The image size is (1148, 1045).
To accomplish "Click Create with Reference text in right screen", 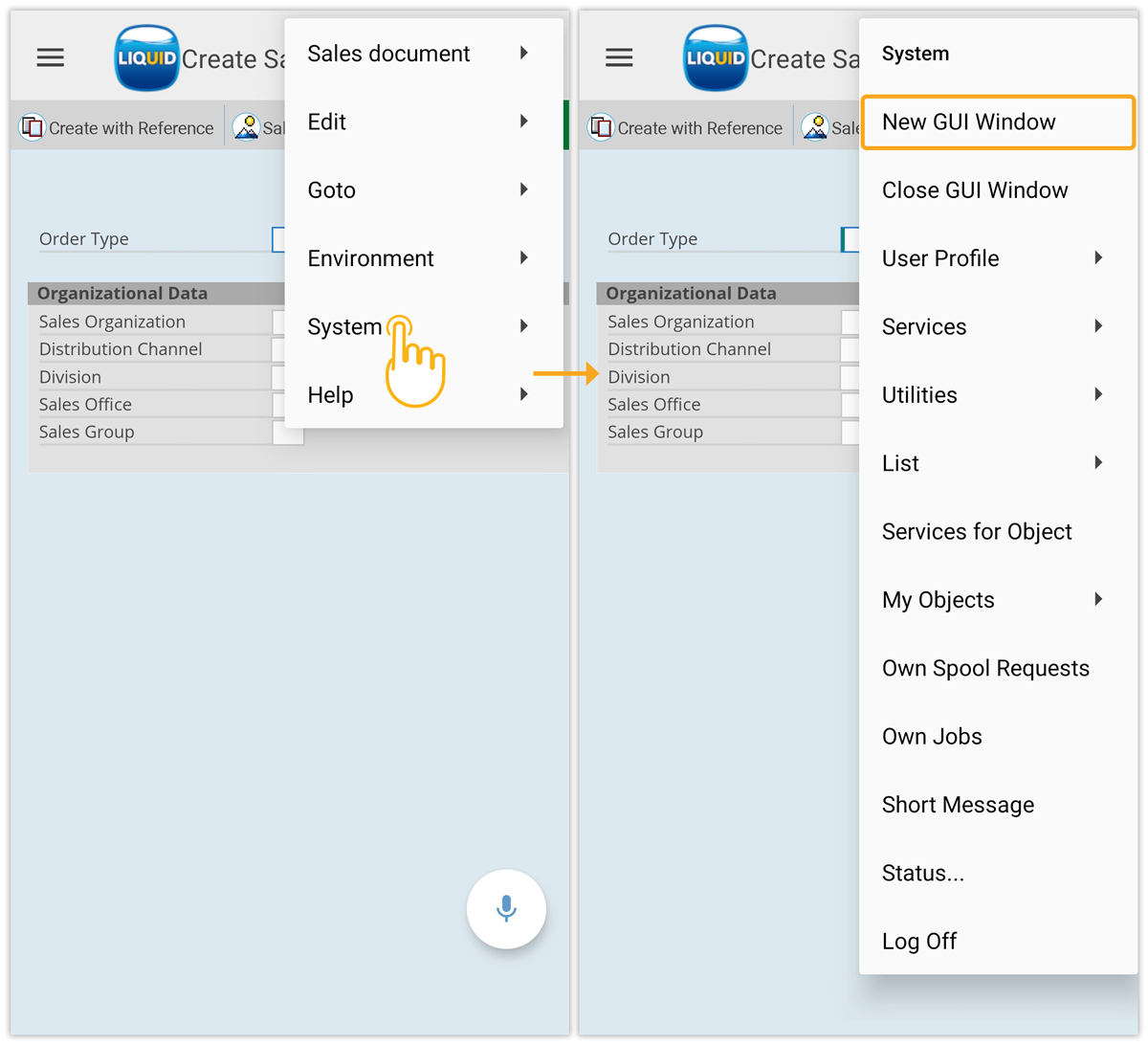I will coord(699,128).
